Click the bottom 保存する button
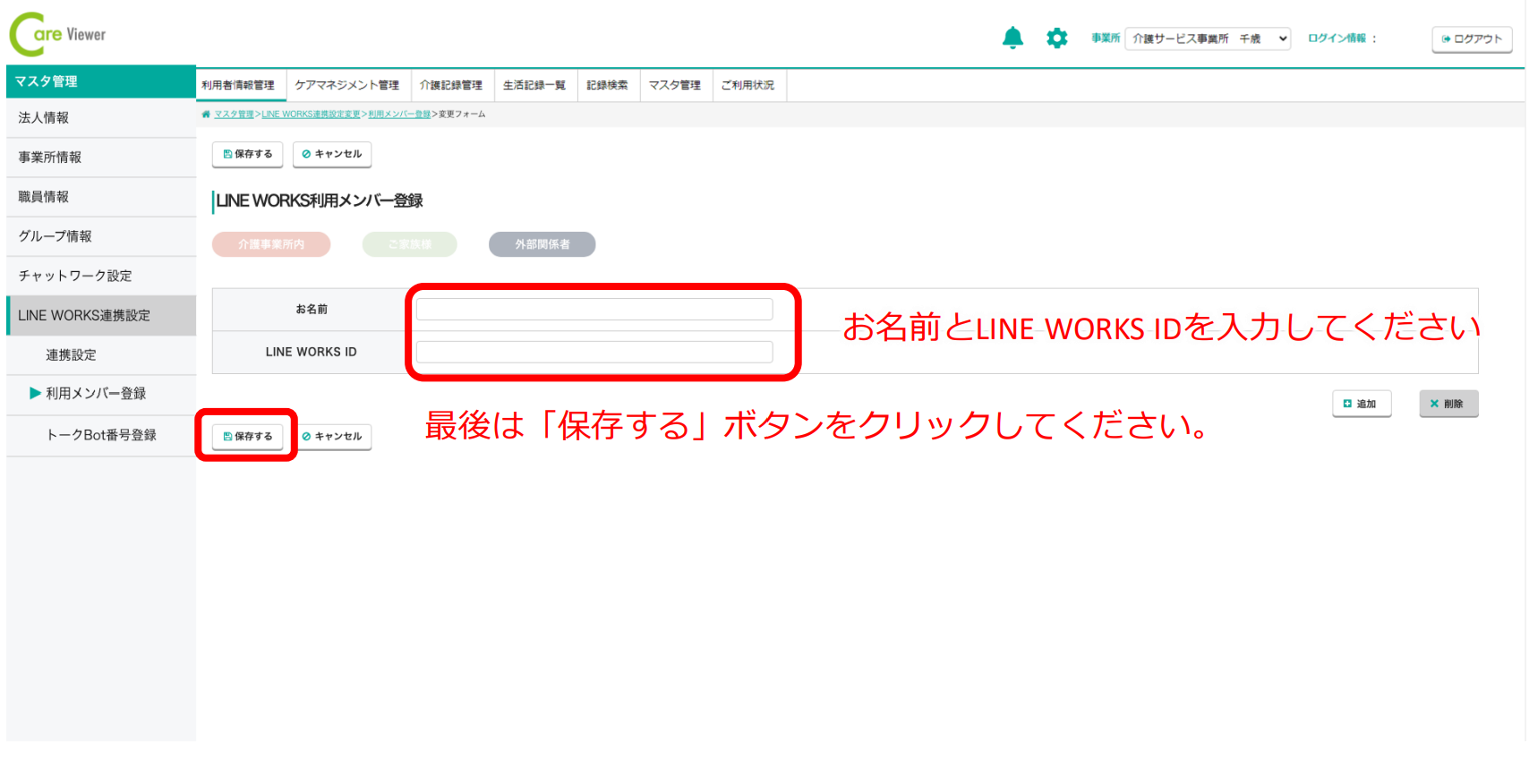This screenshot has height=784, width=1529. click(248, 437)
